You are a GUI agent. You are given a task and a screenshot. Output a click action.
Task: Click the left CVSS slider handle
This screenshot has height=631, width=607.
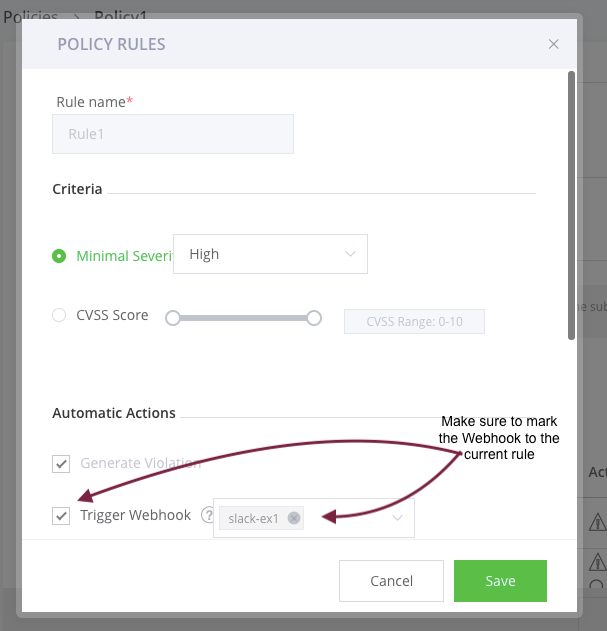173,318
